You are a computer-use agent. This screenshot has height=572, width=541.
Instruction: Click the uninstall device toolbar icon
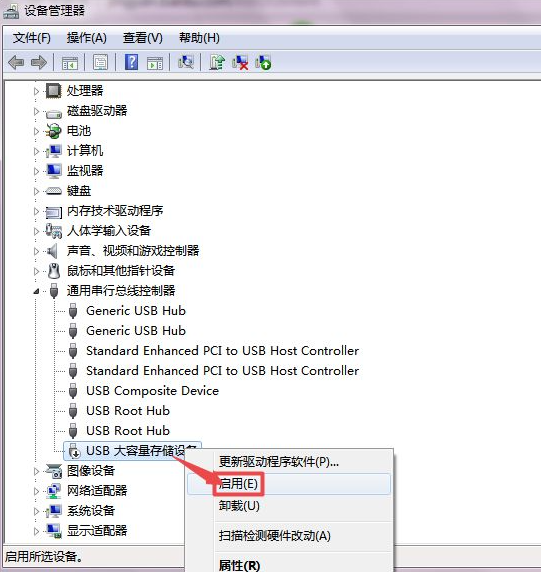[240, 62]
